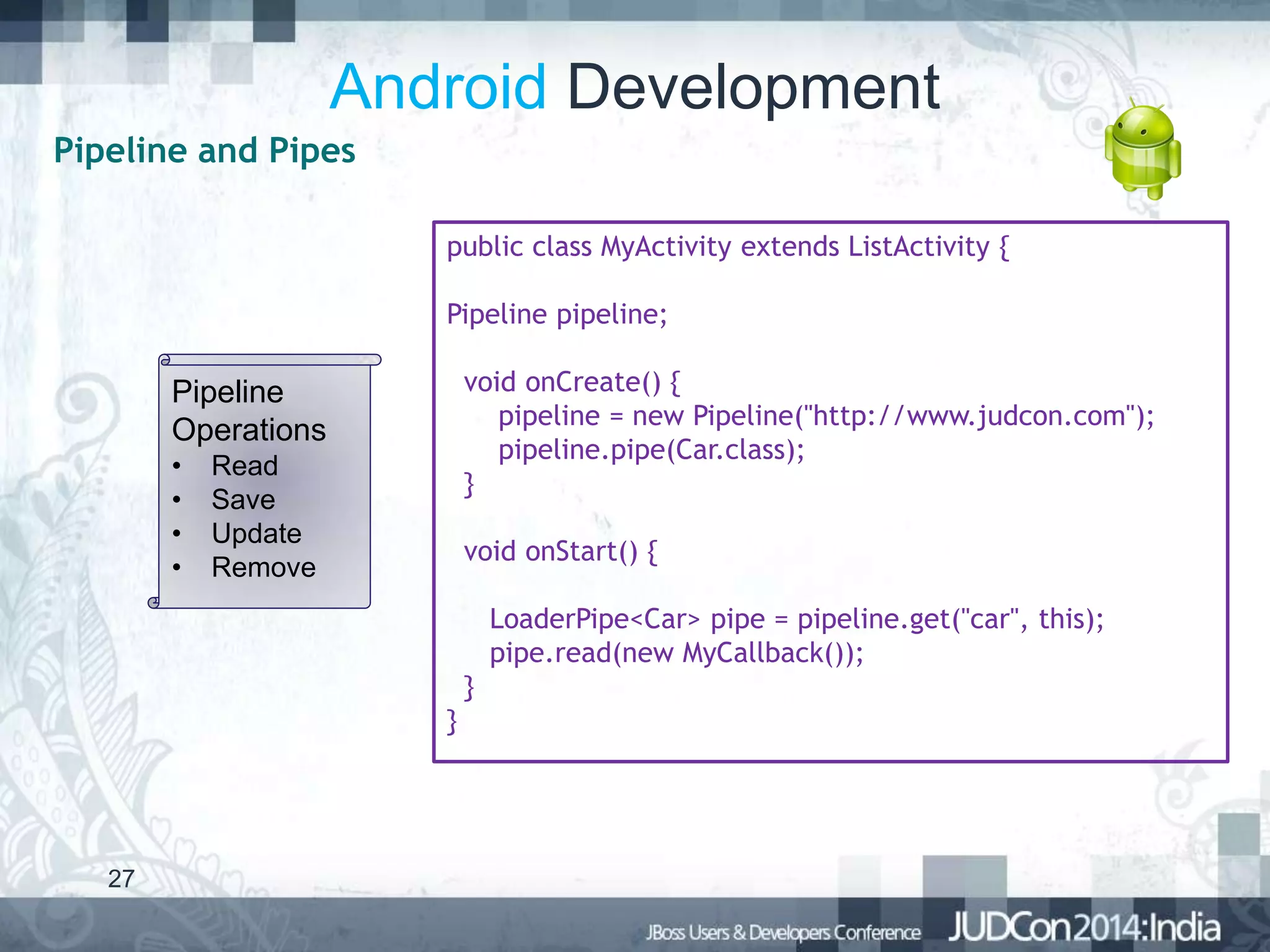Viewport: 1270px width, 952px height.
Task: Click the 'new Pipeline("http://www.judcon.com")' line
Action: pyautogui.click(x=826, y=416)
